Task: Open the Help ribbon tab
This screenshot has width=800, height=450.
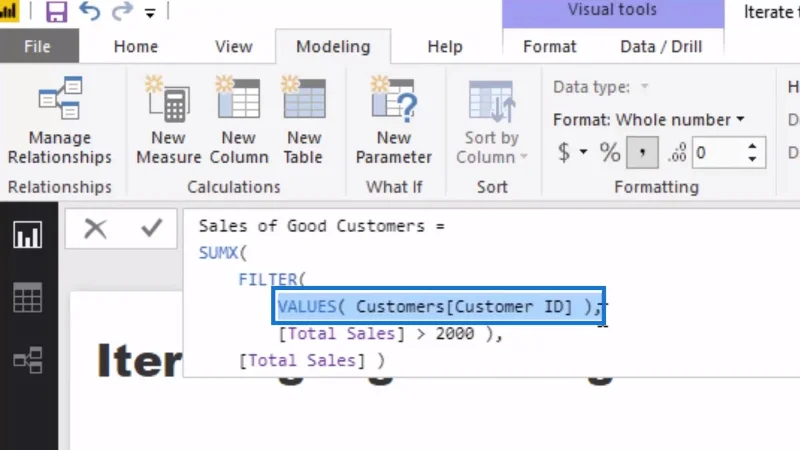Action: 445,46
